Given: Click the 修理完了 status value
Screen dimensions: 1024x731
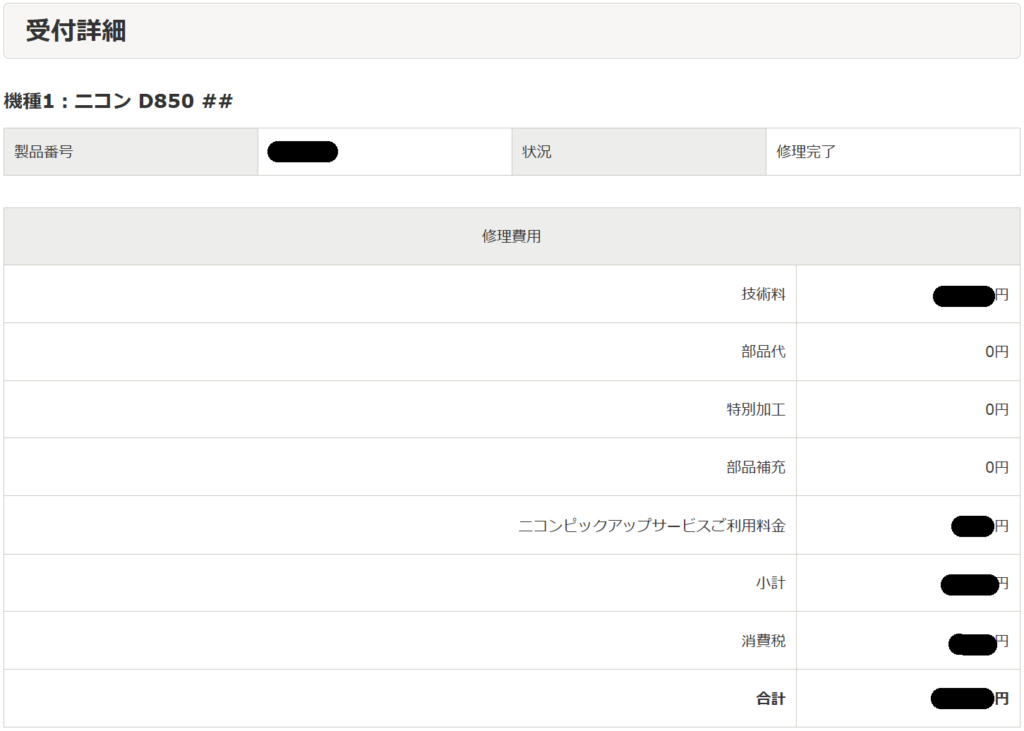Looking at the screenshot, I should coord(806,152).
